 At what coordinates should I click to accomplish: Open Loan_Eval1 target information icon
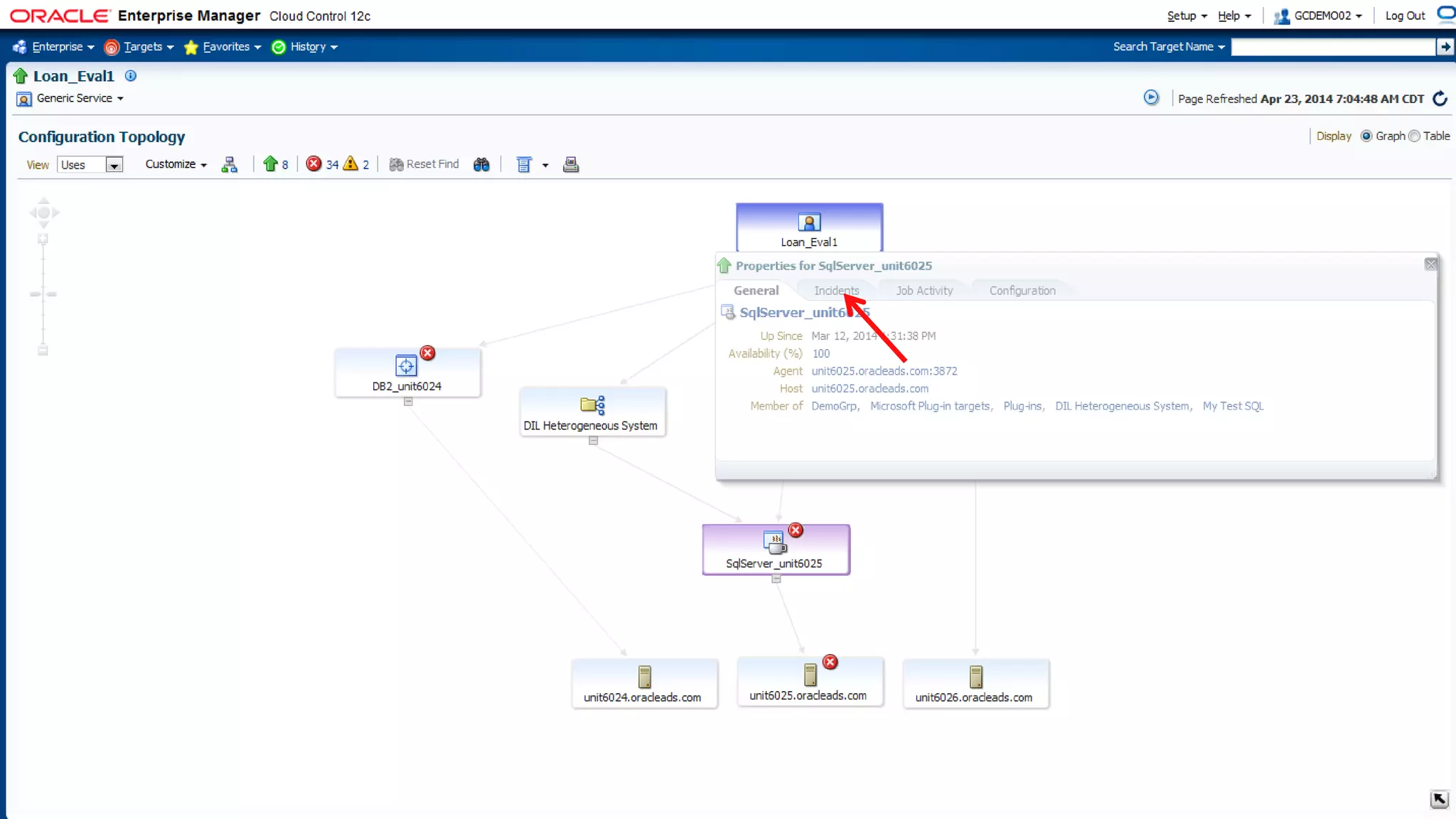[131, 75]
